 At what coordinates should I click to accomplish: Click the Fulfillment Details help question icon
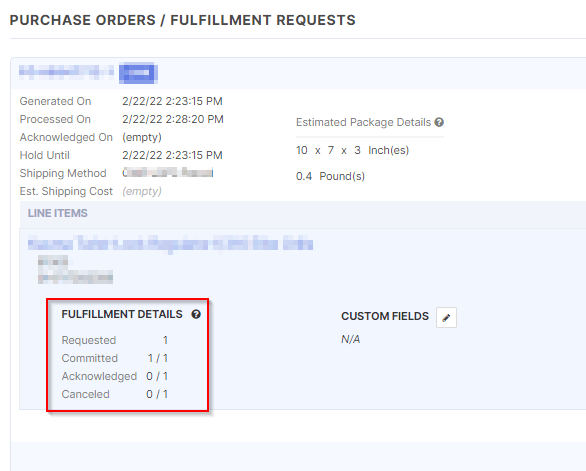[196, 314]
